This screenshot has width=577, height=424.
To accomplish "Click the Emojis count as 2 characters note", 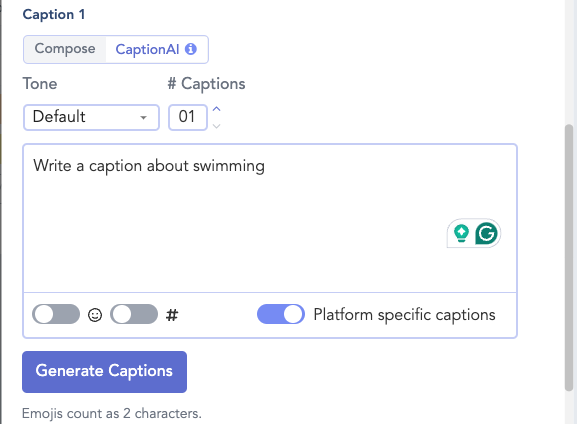I will 111,413.
